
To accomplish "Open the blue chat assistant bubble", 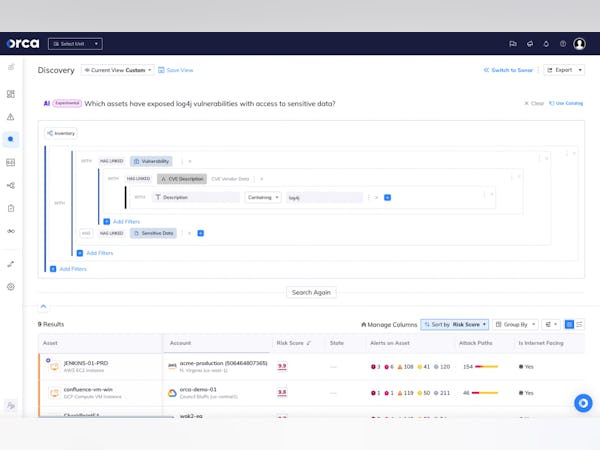I will click(x=583, y=403).
